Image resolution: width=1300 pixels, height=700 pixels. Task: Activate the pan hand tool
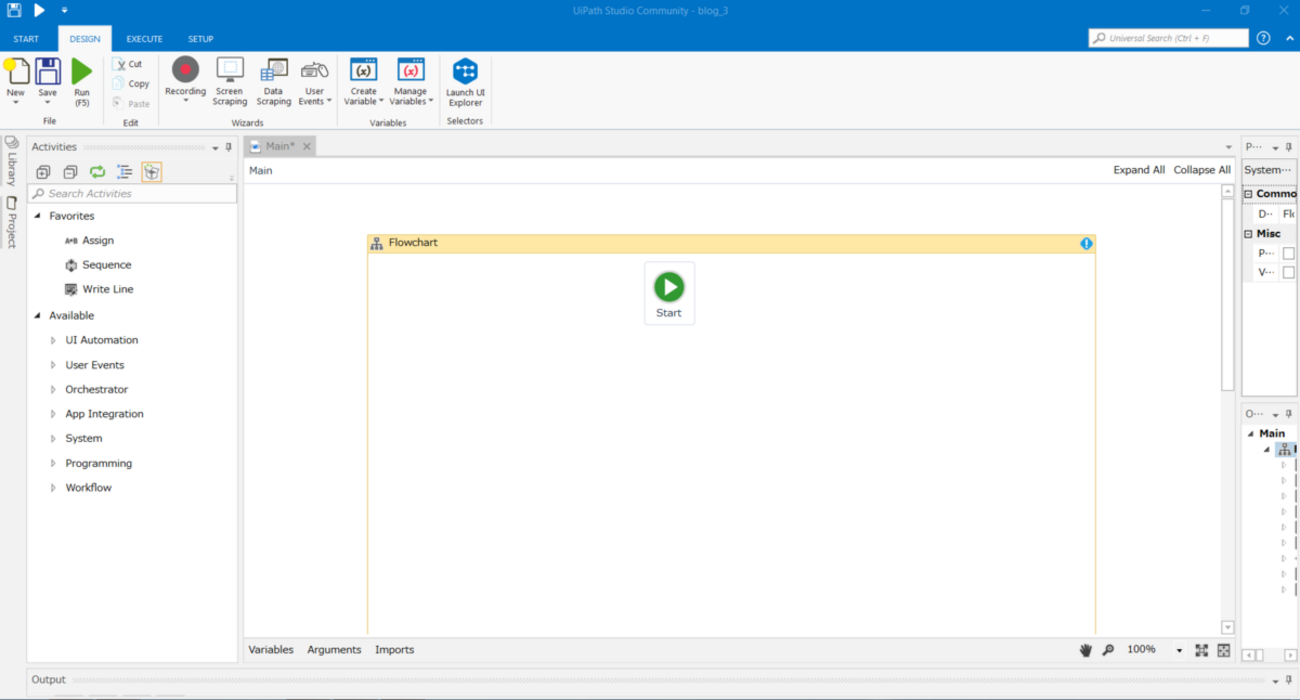point(1086,650)
